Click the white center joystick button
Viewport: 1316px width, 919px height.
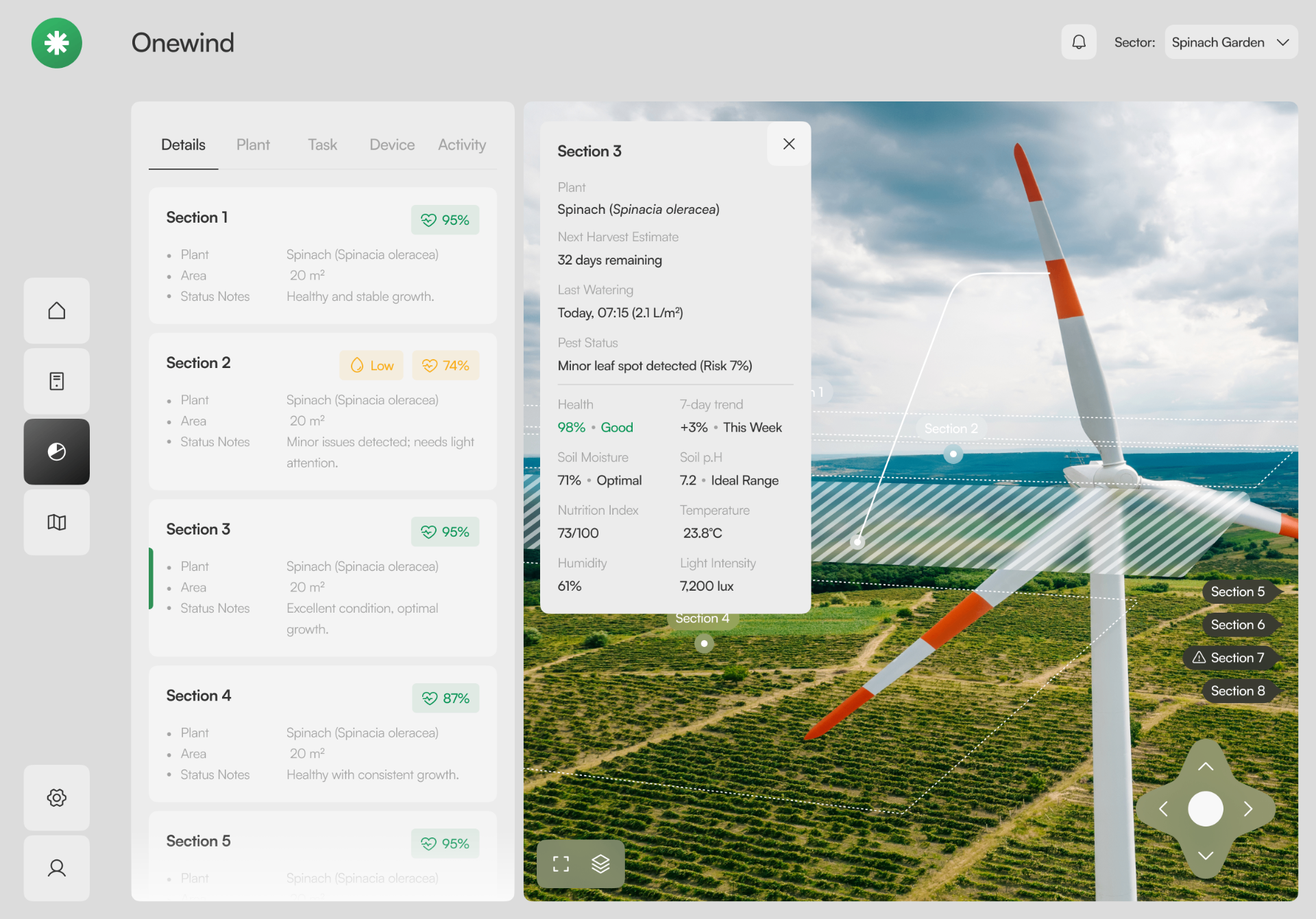(1206, 809)
